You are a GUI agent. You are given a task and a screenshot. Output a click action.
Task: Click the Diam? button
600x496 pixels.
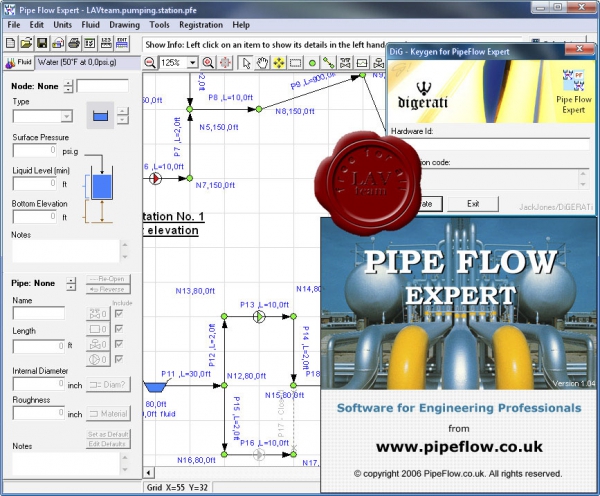pyautogui.click(x=108, y=385)
